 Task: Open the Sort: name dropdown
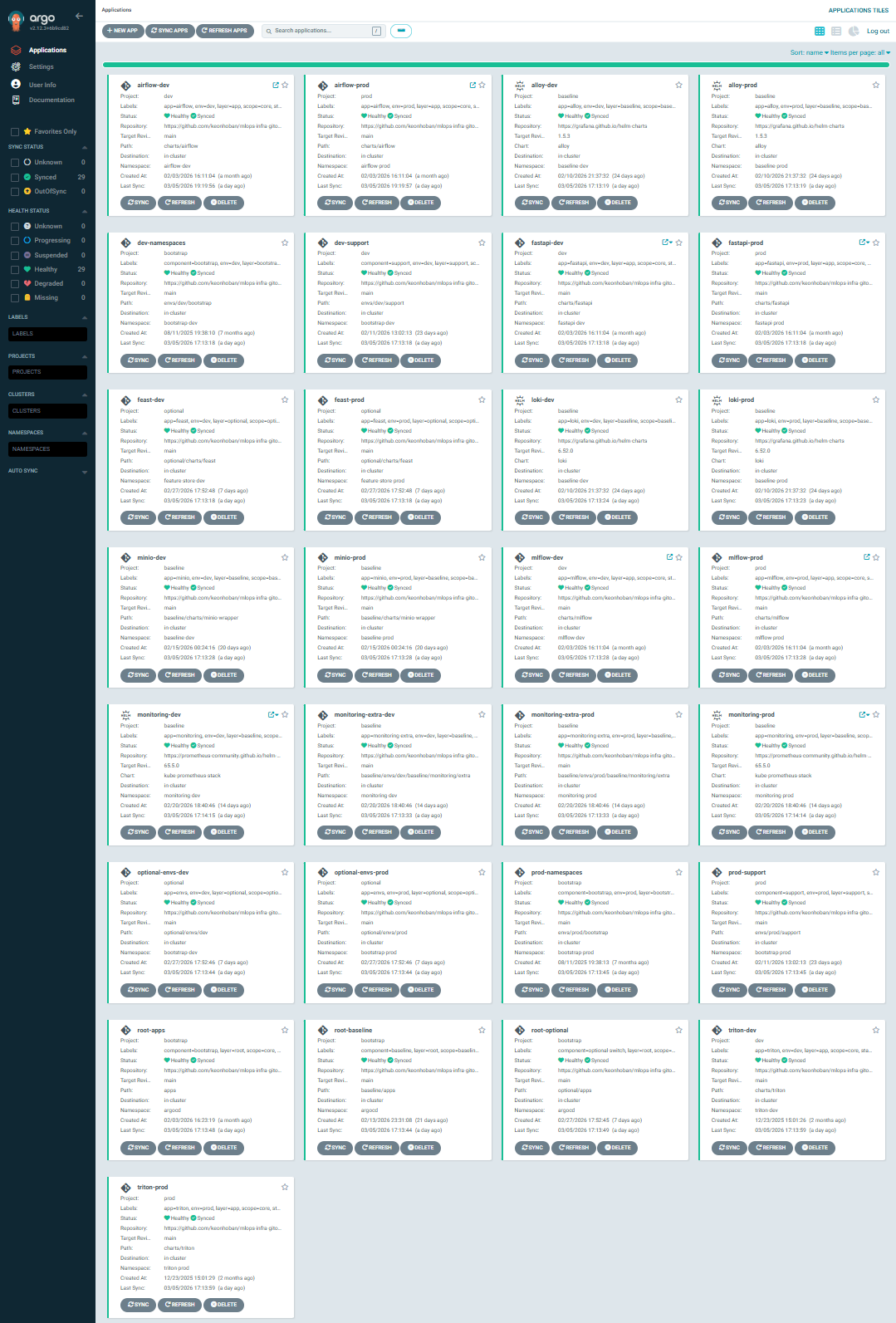click(x=809, y=52)
